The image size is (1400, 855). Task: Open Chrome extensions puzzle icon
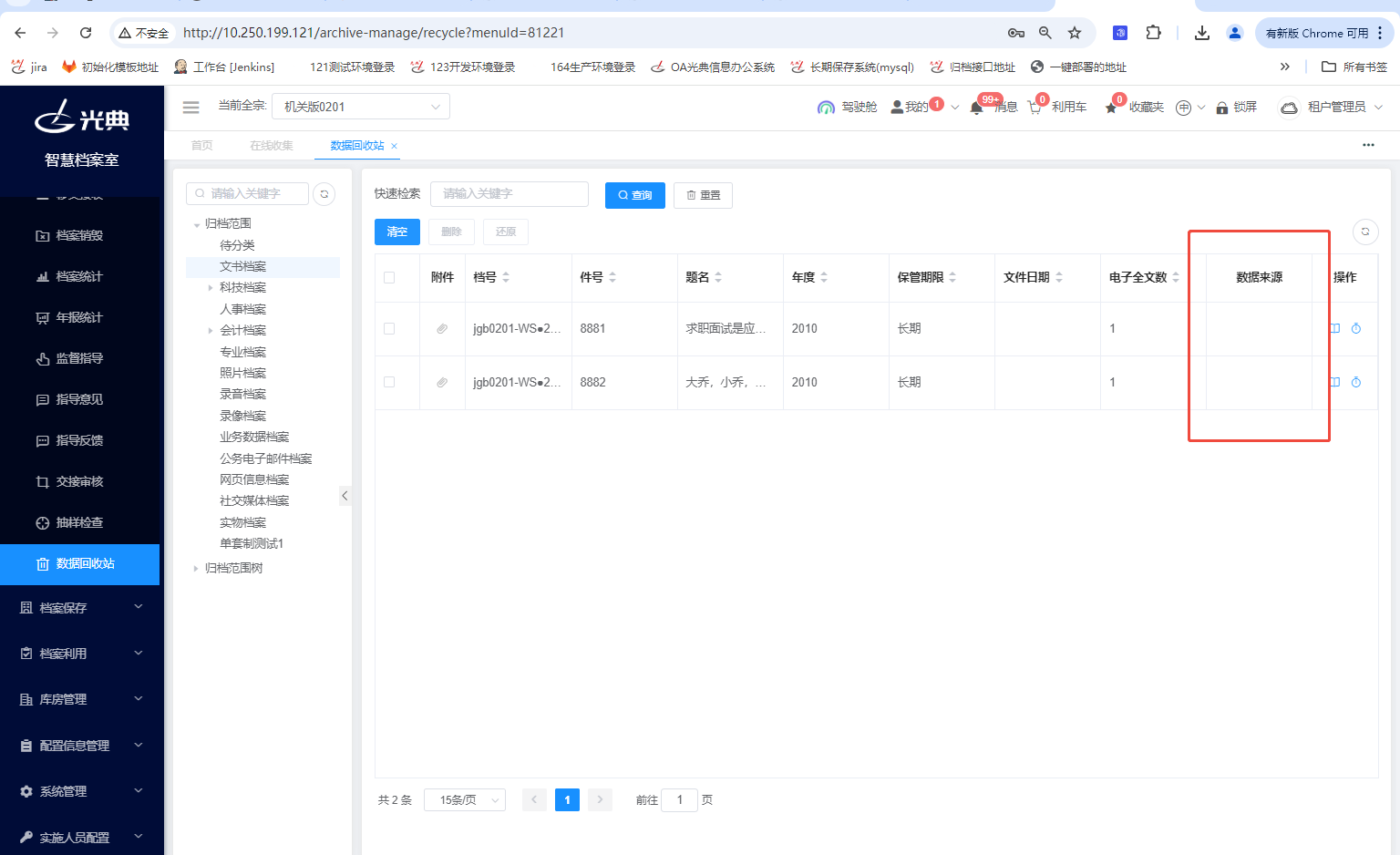(1153, 33)
